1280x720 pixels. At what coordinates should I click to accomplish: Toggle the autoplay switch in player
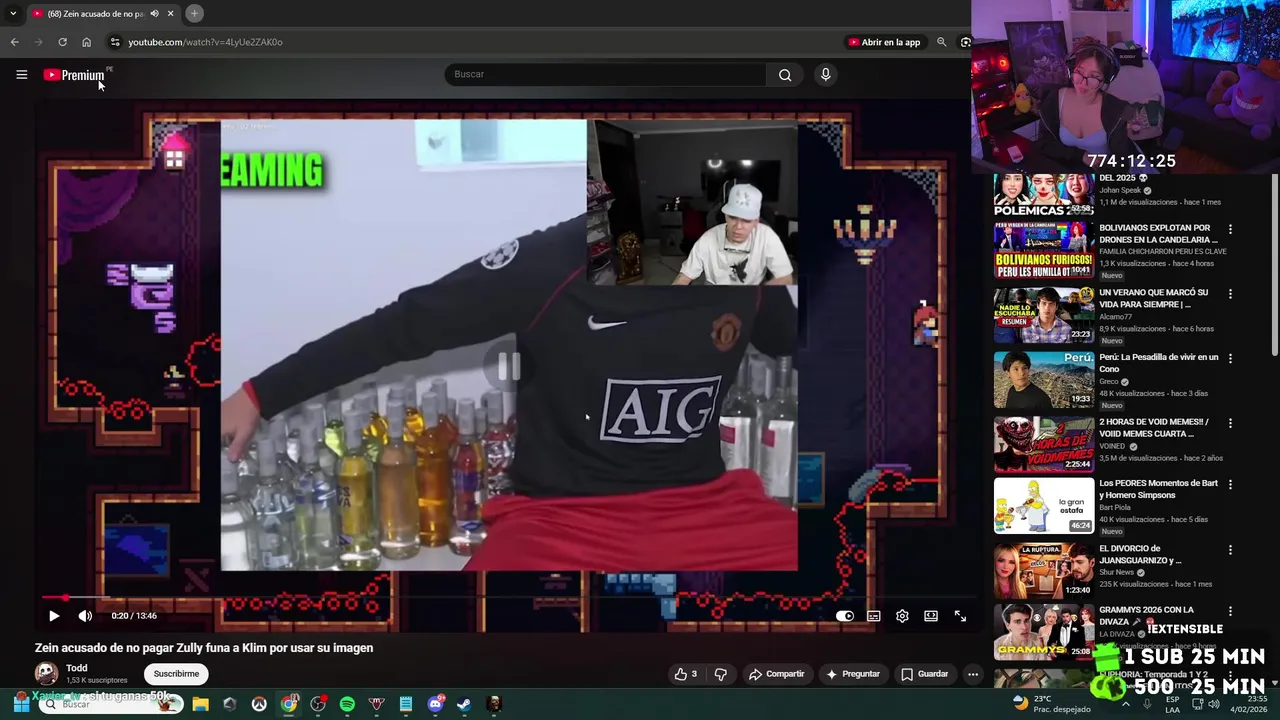click(845, 616)
